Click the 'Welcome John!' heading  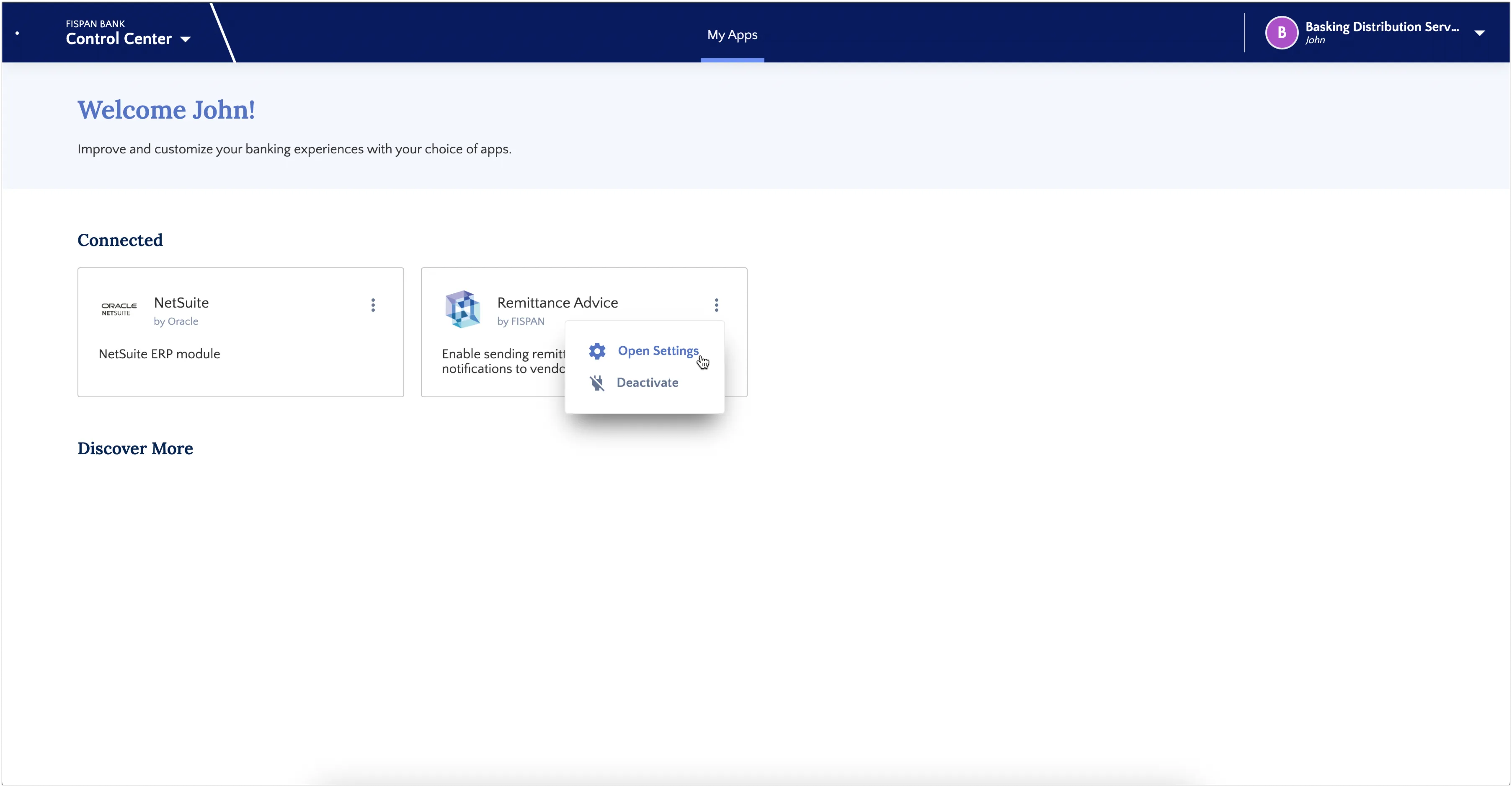point(166,110)
